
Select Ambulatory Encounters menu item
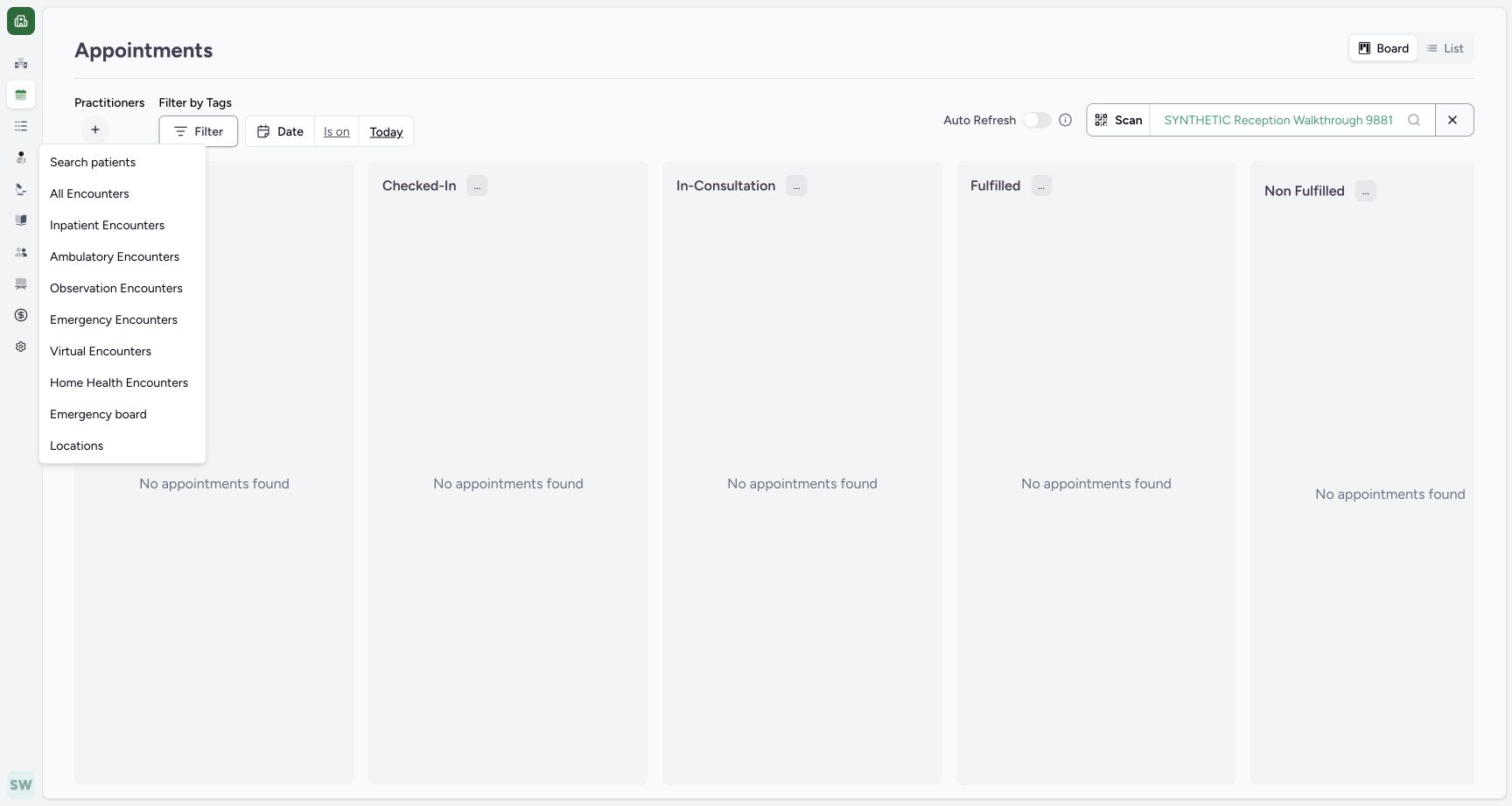click(x=122, y=256)
